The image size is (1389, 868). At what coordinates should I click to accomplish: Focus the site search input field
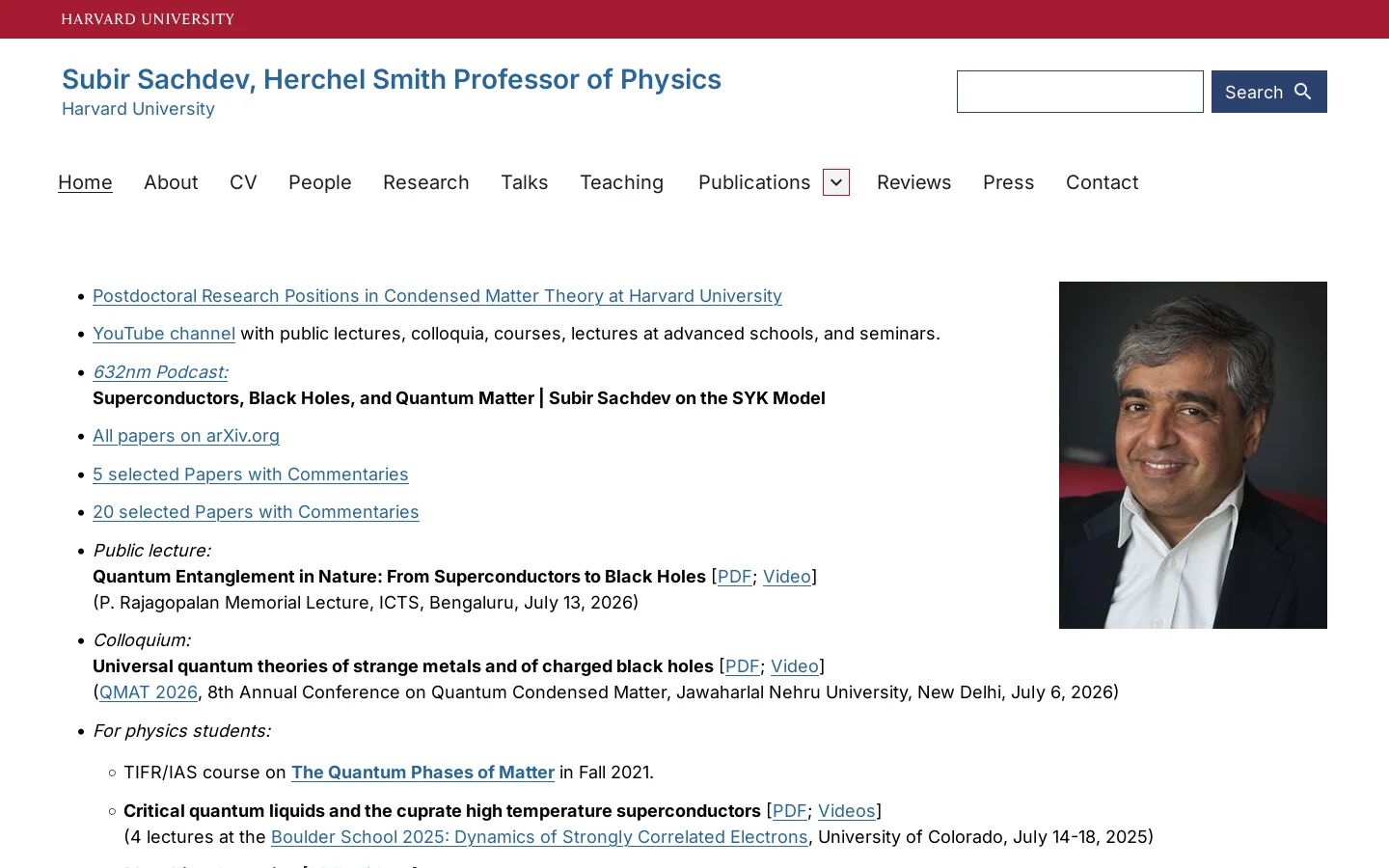coord(1080,92)
